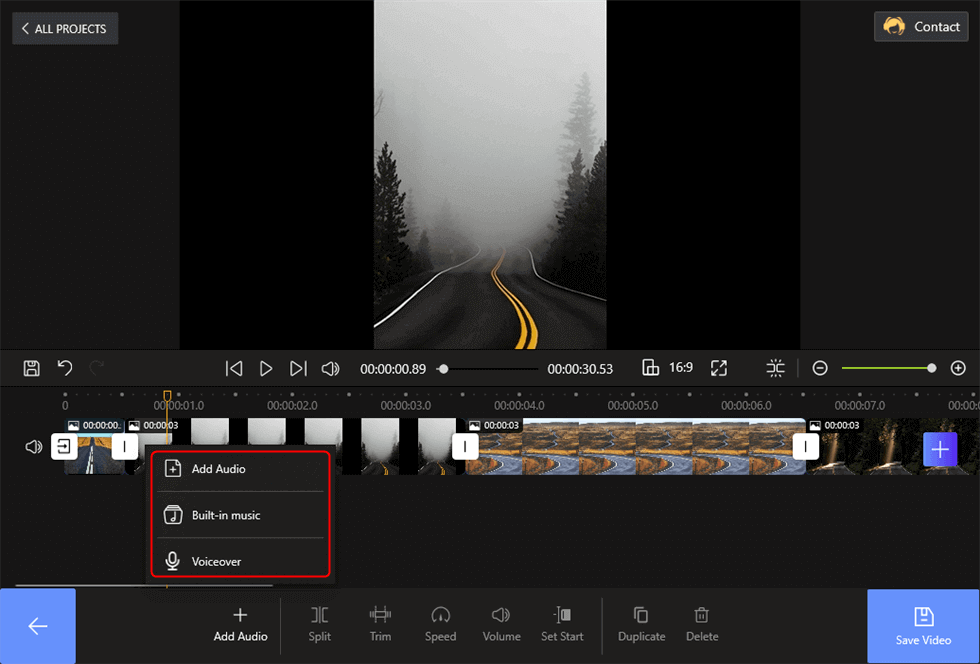Click the back arrow button
Image resolution: width=980 pixels, height=664 pixels.
38,626
